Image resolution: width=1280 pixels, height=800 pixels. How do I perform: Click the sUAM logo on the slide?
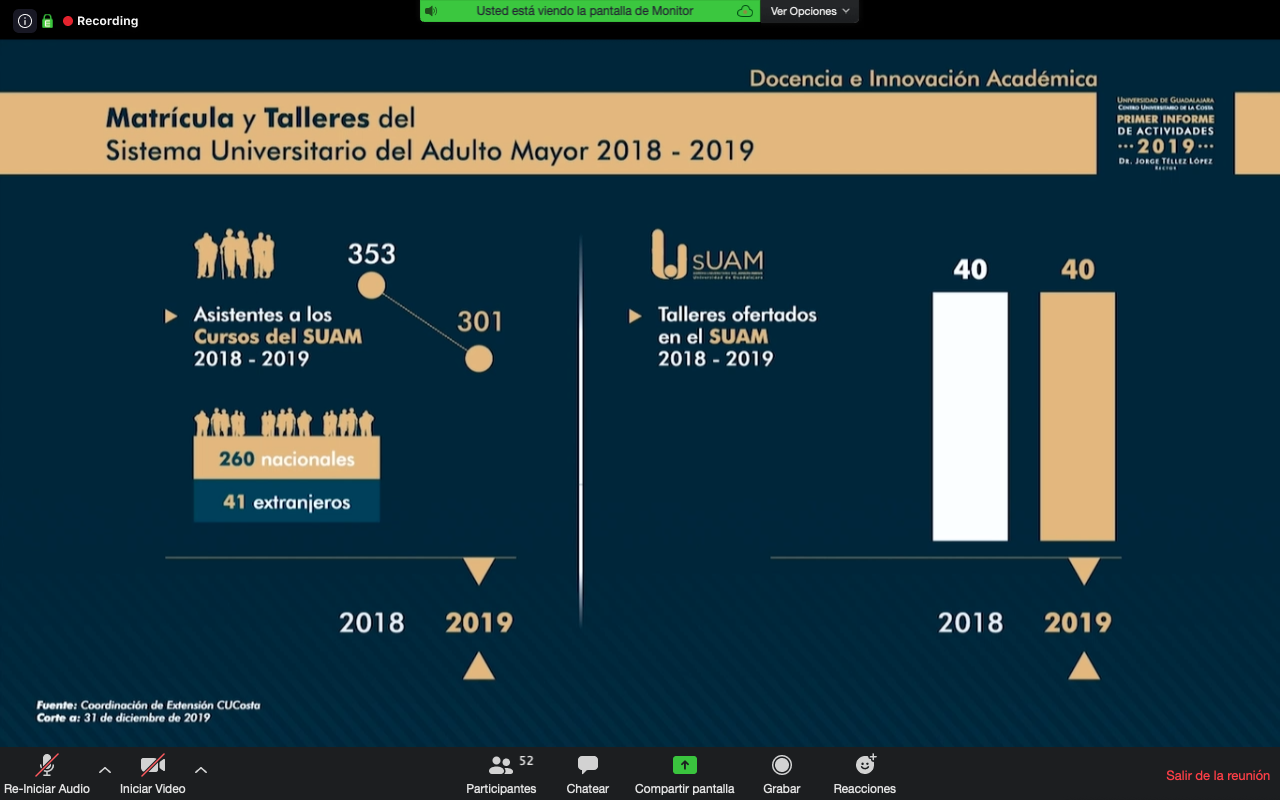click(707, 256)
